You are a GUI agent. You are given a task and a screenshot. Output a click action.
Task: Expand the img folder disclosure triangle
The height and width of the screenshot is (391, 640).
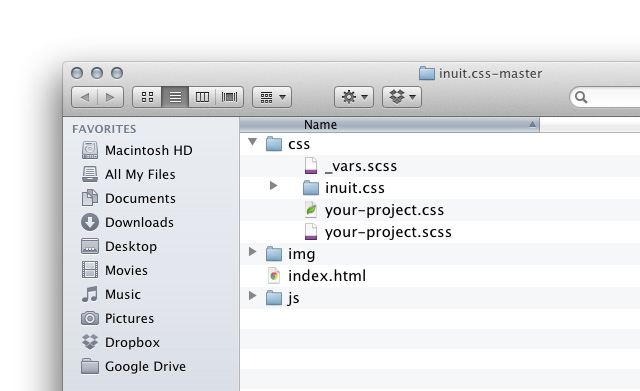(x=253, y=252)
